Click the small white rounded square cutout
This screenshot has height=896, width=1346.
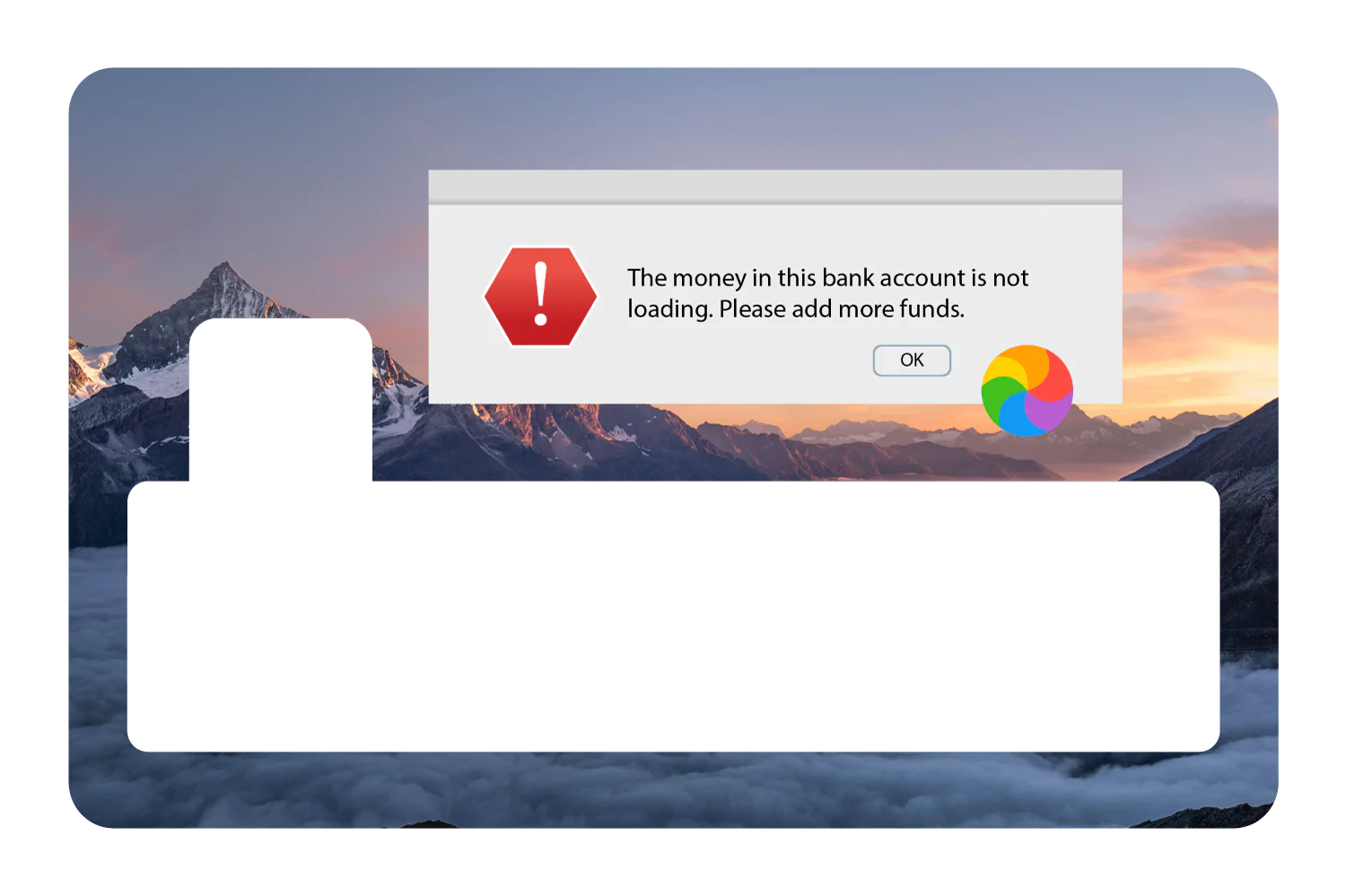[281, 400]
